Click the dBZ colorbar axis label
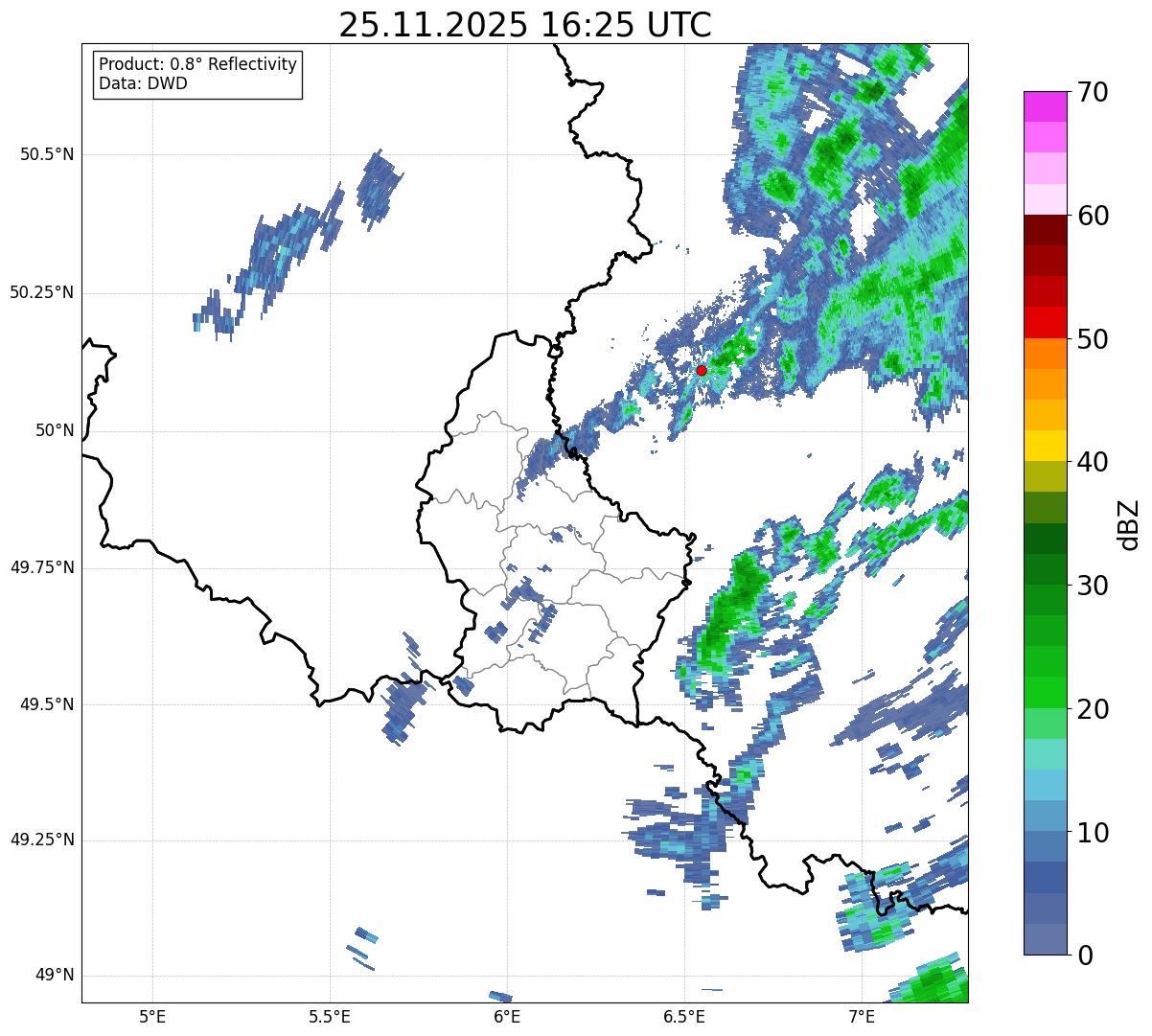Screen dimensions: 1152x1036 [1128, 524]
